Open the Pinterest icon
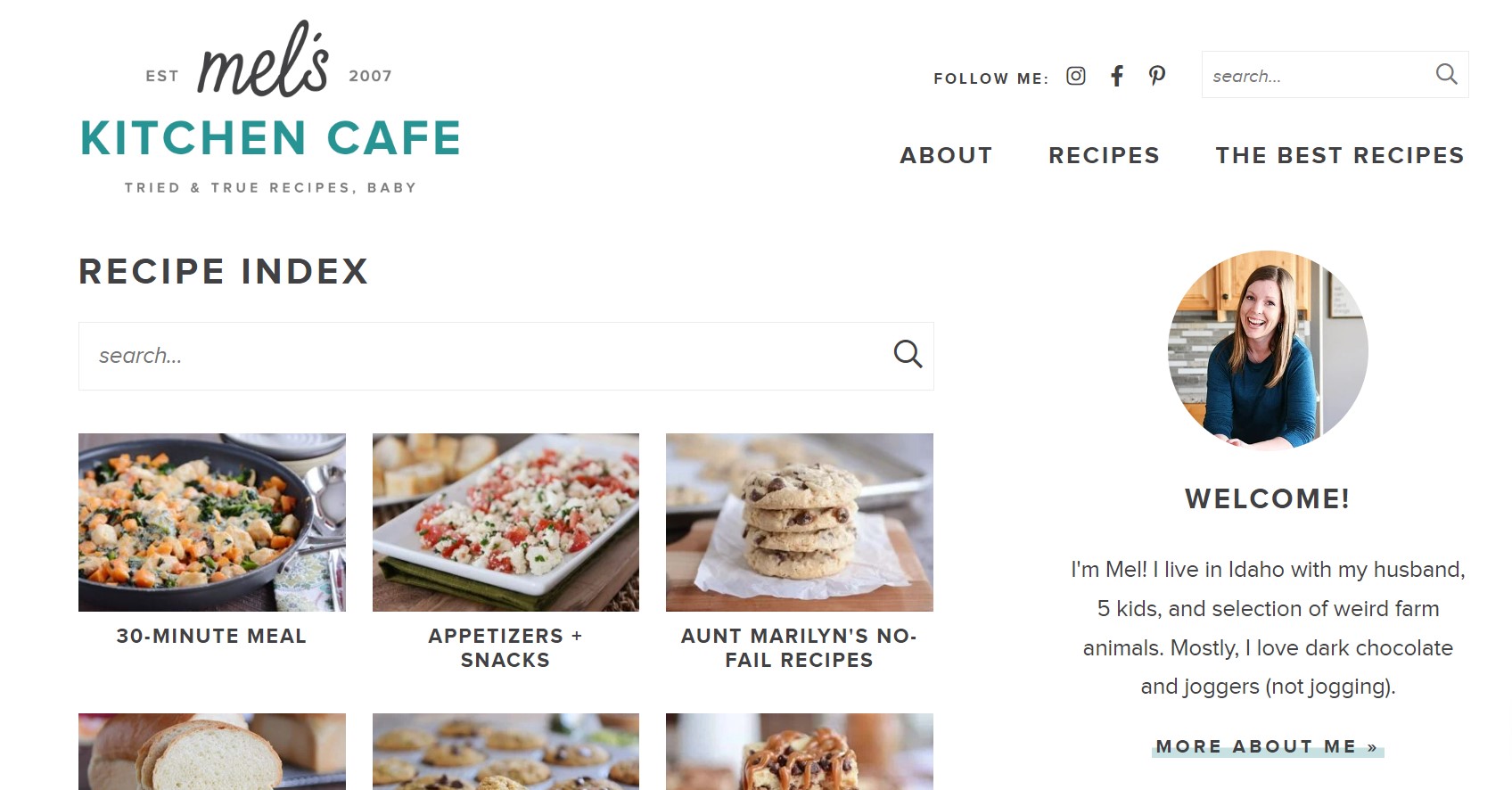This screenshot has width=1512, height=790. pyautogui.click(x=1156, y=76)
